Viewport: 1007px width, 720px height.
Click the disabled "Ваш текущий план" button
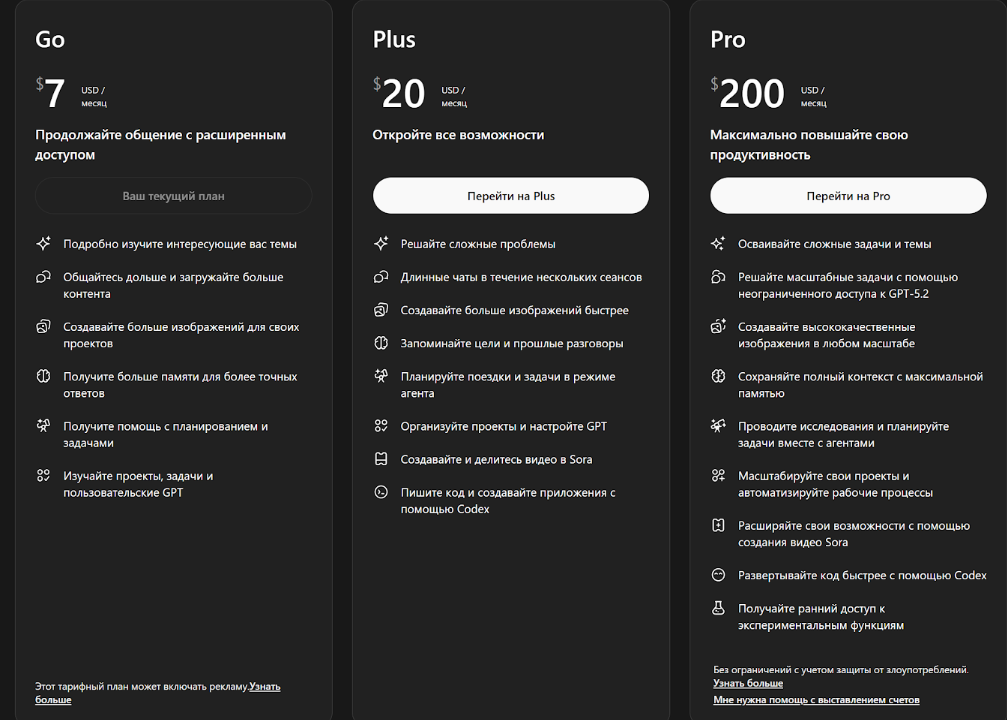[x=173, y=196]
